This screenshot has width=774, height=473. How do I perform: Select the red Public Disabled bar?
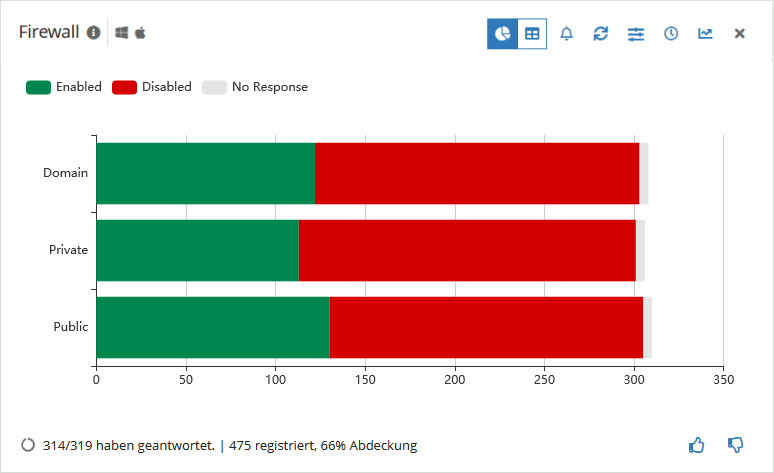[x=486, y=327]
